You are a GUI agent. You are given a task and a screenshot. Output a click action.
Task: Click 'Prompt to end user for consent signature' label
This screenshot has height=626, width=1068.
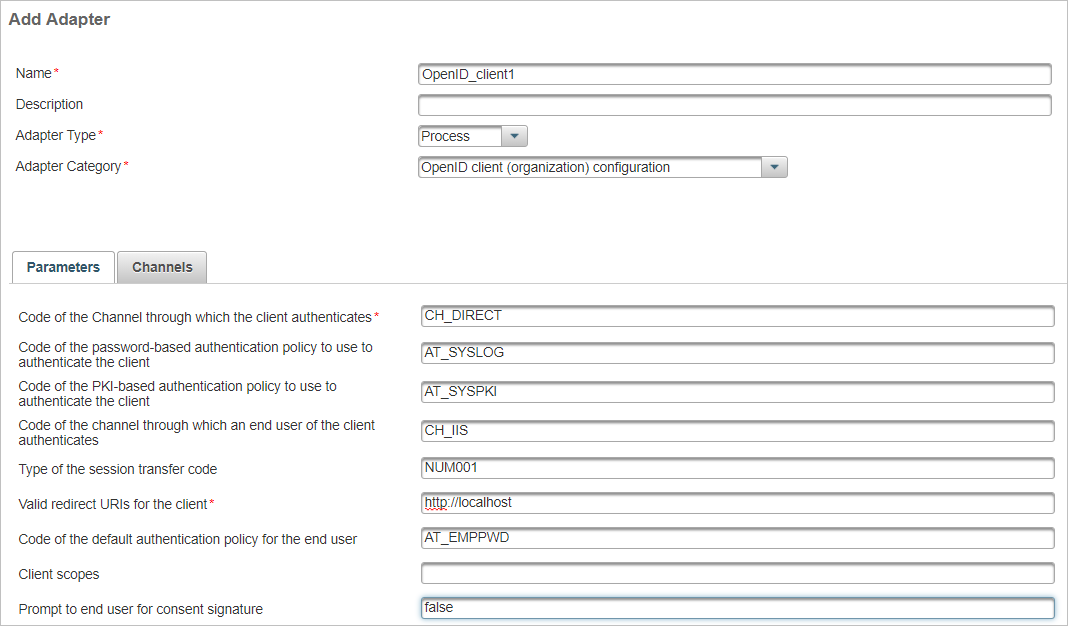(140, 609)
